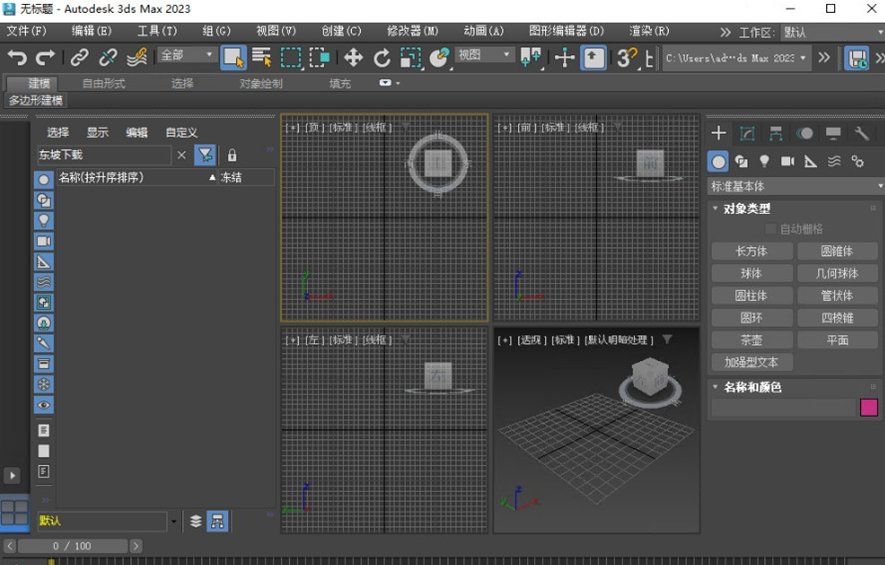Open the 渲染(R) menu

[649, 31]
